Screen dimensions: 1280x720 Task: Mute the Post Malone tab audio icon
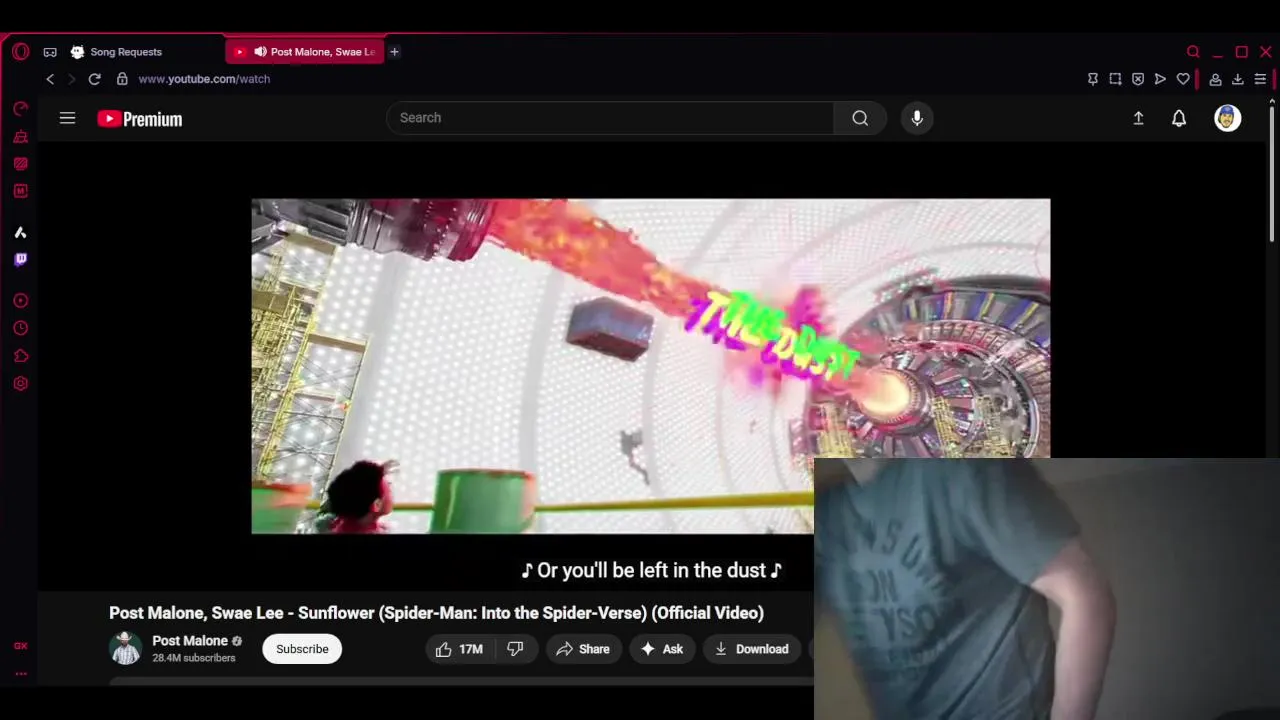click(x=260, y=52)
